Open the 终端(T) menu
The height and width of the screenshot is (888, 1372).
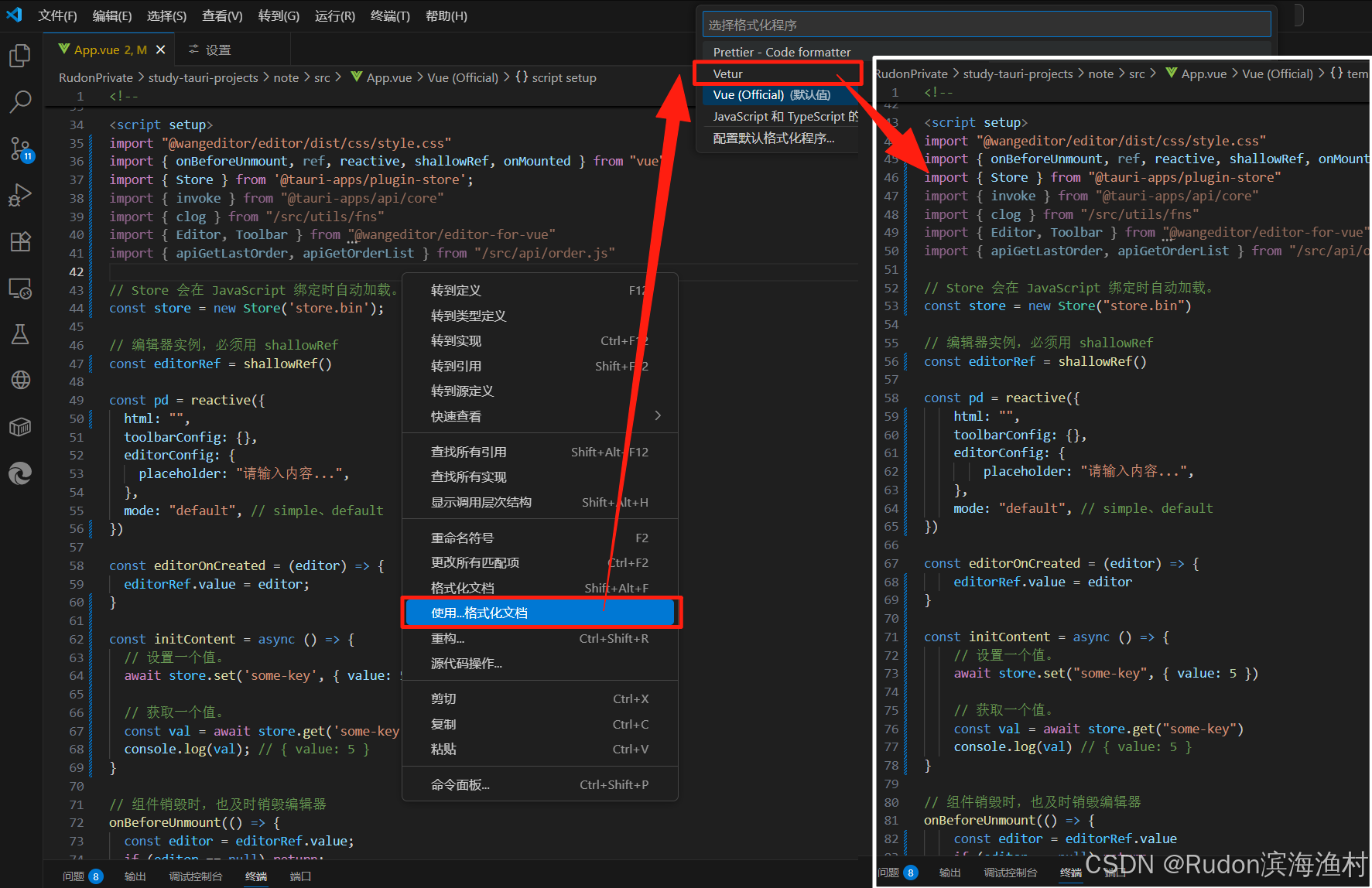(x=390, y=15)
